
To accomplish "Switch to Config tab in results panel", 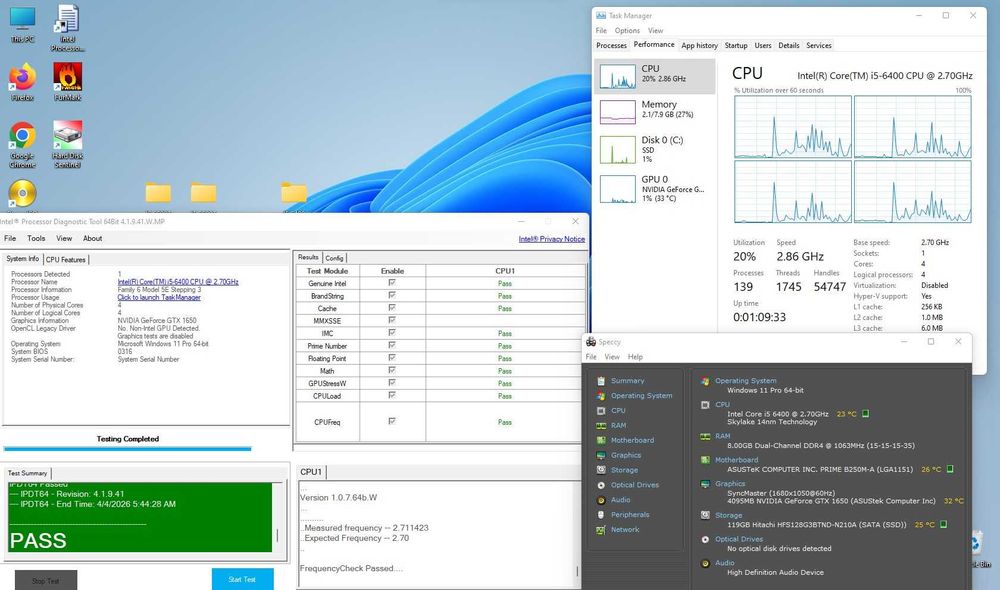I will coord(334,258).
